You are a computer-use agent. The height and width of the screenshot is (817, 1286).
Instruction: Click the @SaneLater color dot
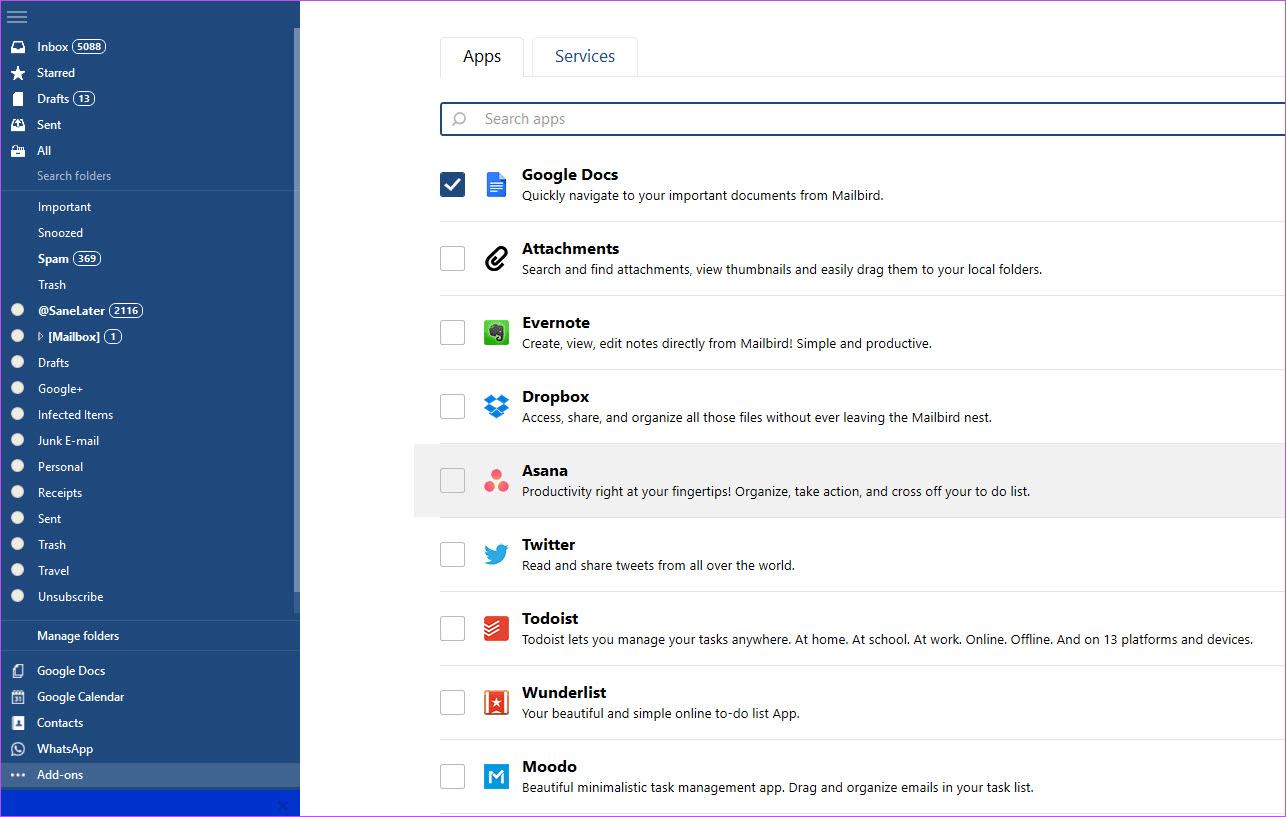point(17,311)
